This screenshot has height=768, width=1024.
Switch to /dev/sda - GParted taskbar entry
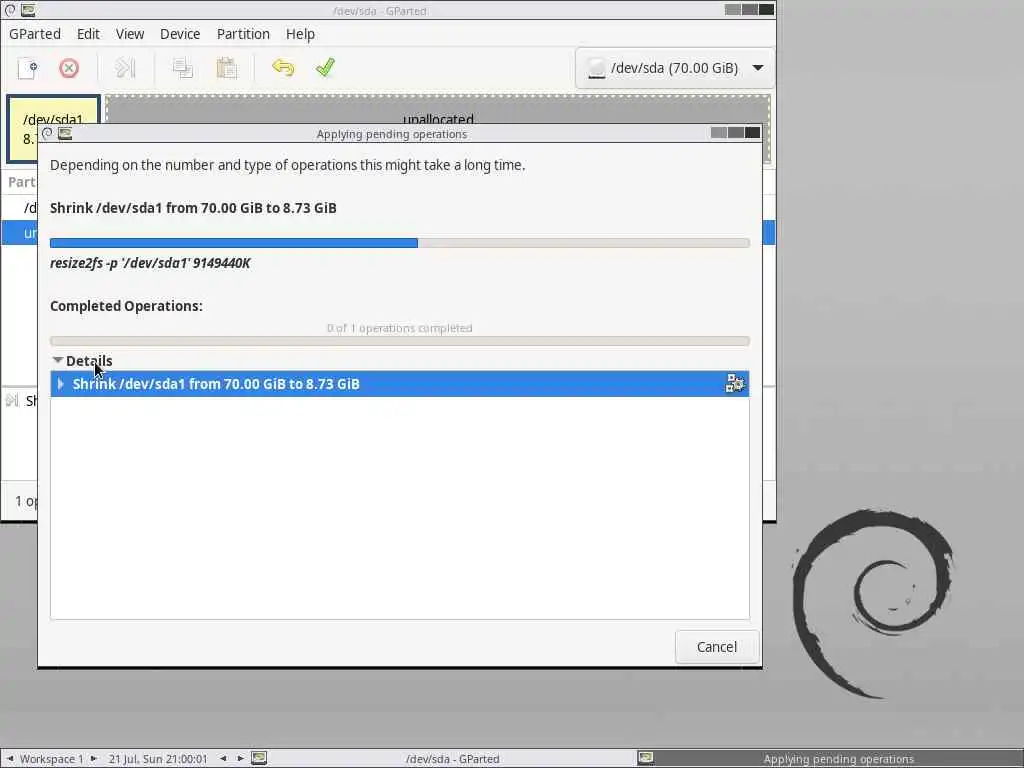point(452,758)
